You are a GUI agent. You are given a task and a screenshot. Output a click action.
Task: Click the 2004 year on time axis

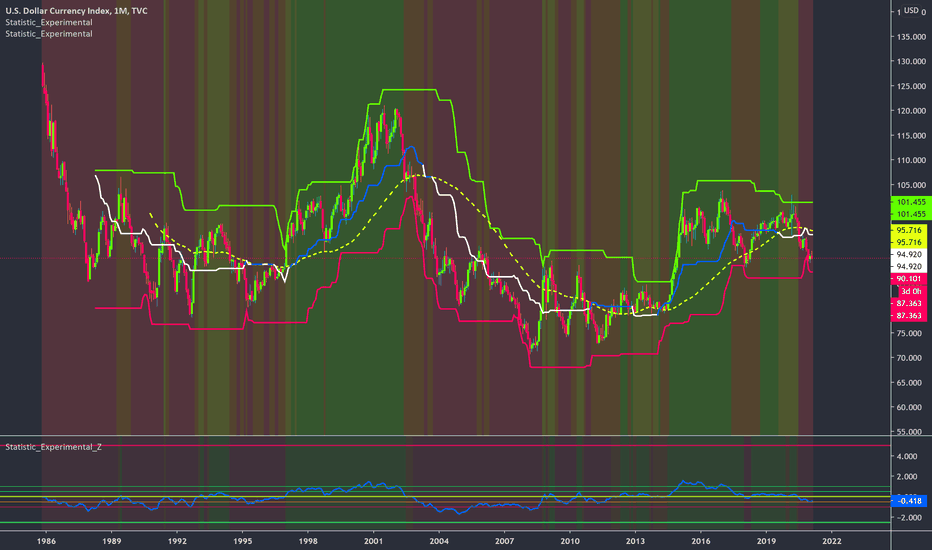(x=439, y=541)
